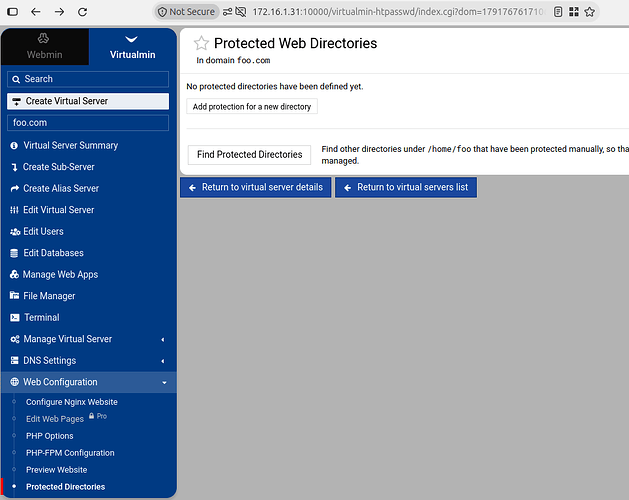Screen dimensions: 629x500
Task: Click the Create Alias Server share icon
Action: (x=14, y=189)
